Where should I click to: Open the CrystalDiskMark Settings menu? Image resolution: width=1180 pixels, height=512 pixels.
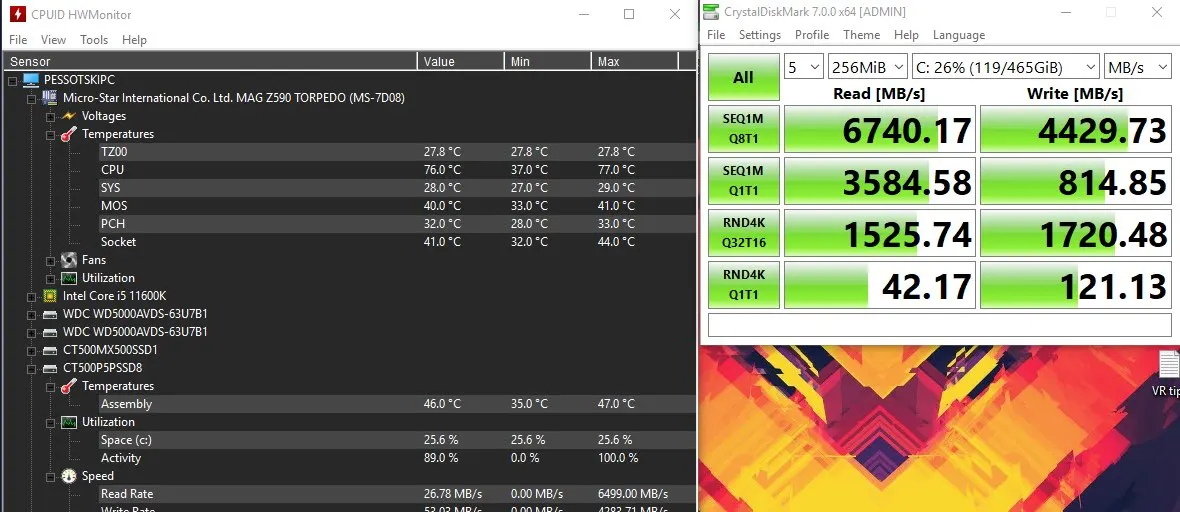click(760, 35)
